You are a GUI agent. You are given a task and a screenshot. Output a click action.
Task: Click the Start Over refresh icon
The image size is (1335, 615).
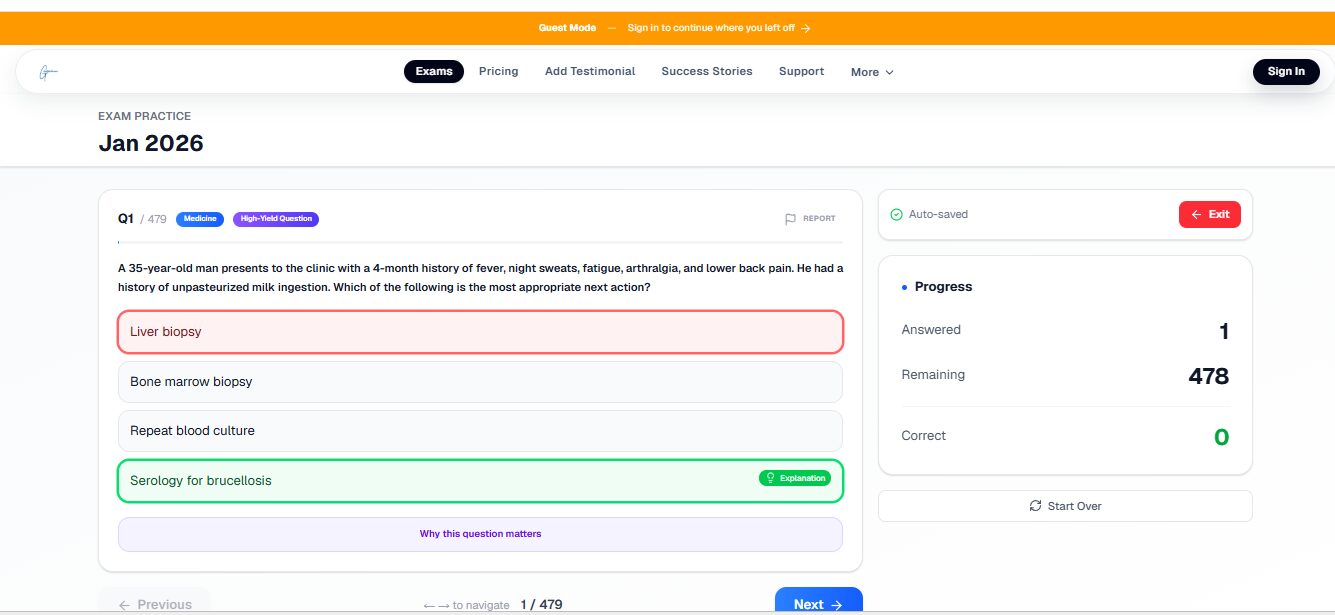coord(1035,506)
